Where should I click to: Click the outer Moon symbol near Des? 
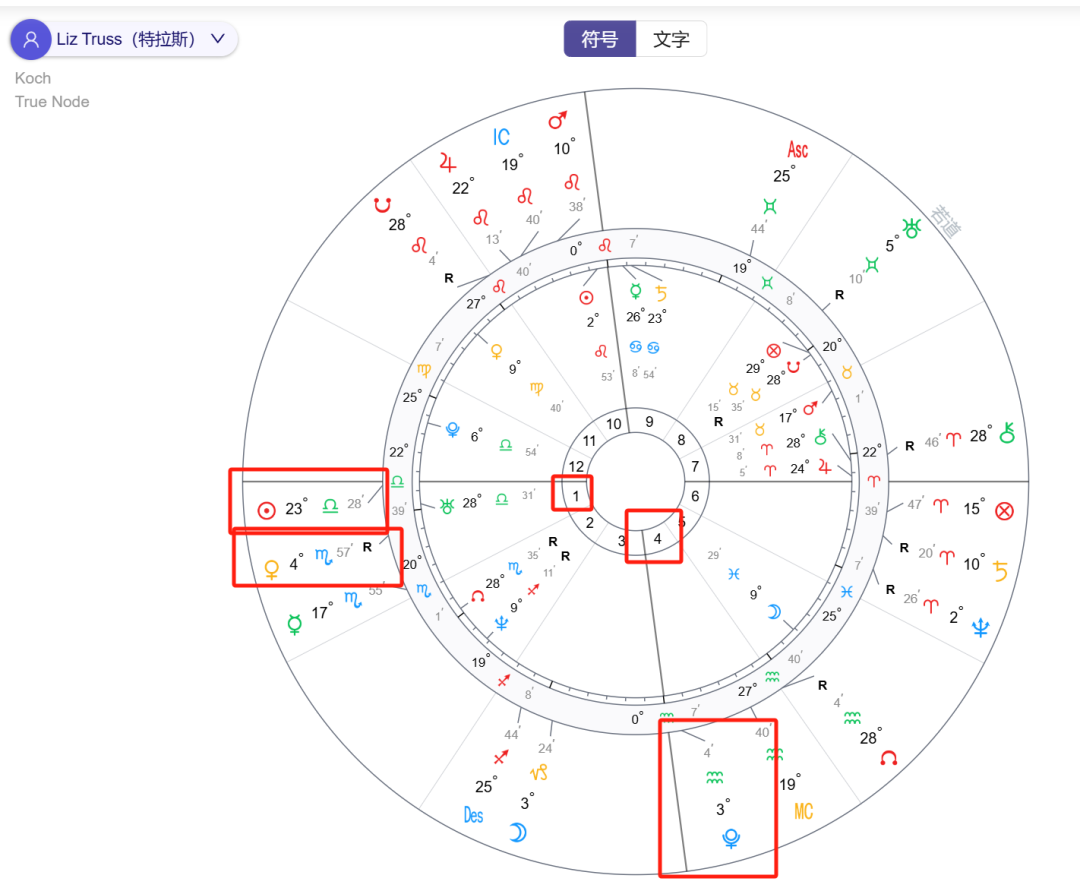518,832
